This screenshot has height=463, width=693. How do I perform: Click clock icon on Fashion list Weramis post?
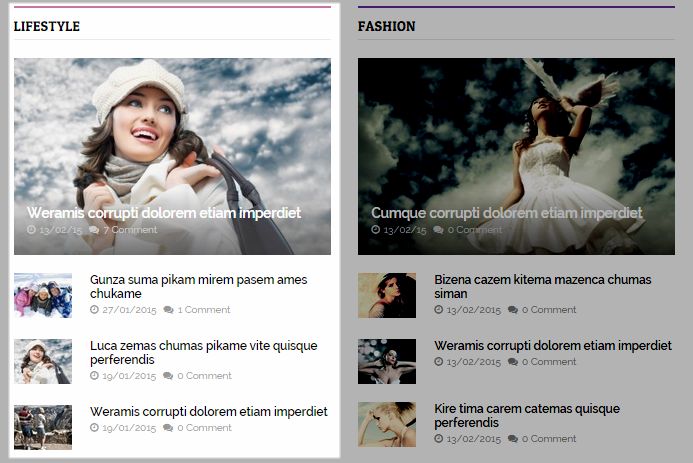[x=438, y=362]
